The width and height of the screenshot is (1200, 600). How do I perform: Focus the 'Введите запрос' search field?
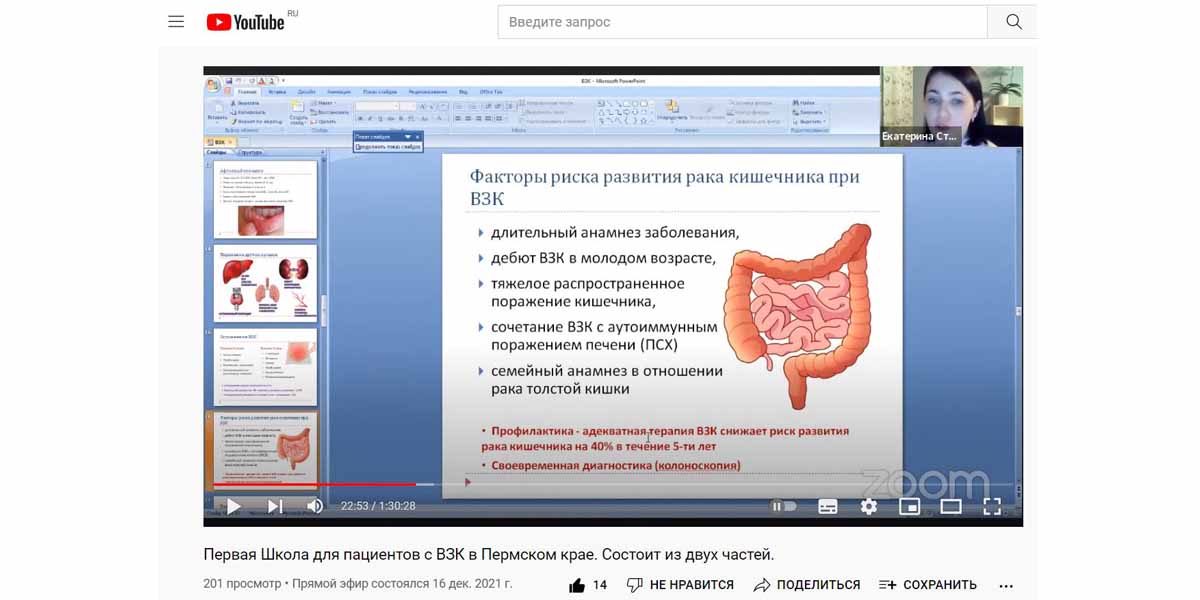click(x=740, y=22)
